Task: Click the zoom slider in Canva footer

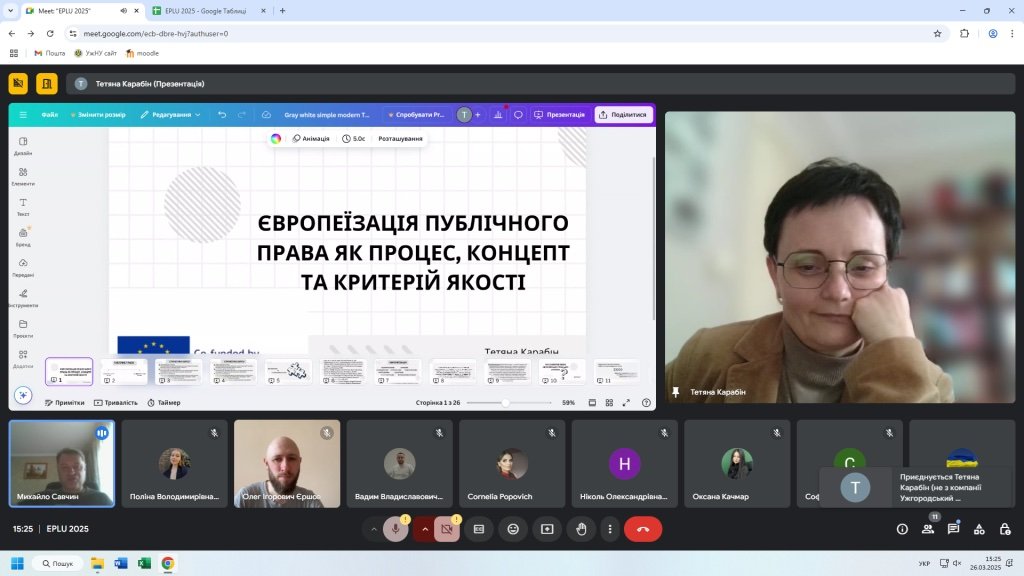Action: click(x=505, y=403)
